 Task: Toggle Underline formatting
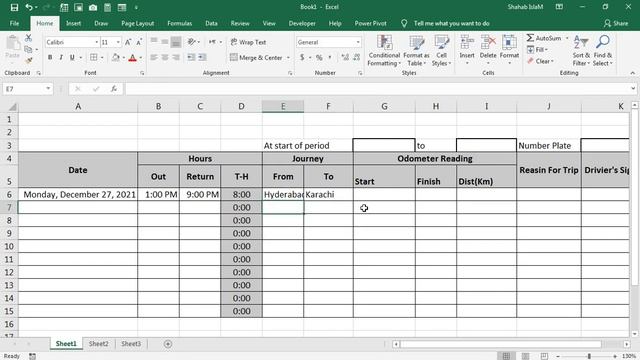(x=72, y=58)
